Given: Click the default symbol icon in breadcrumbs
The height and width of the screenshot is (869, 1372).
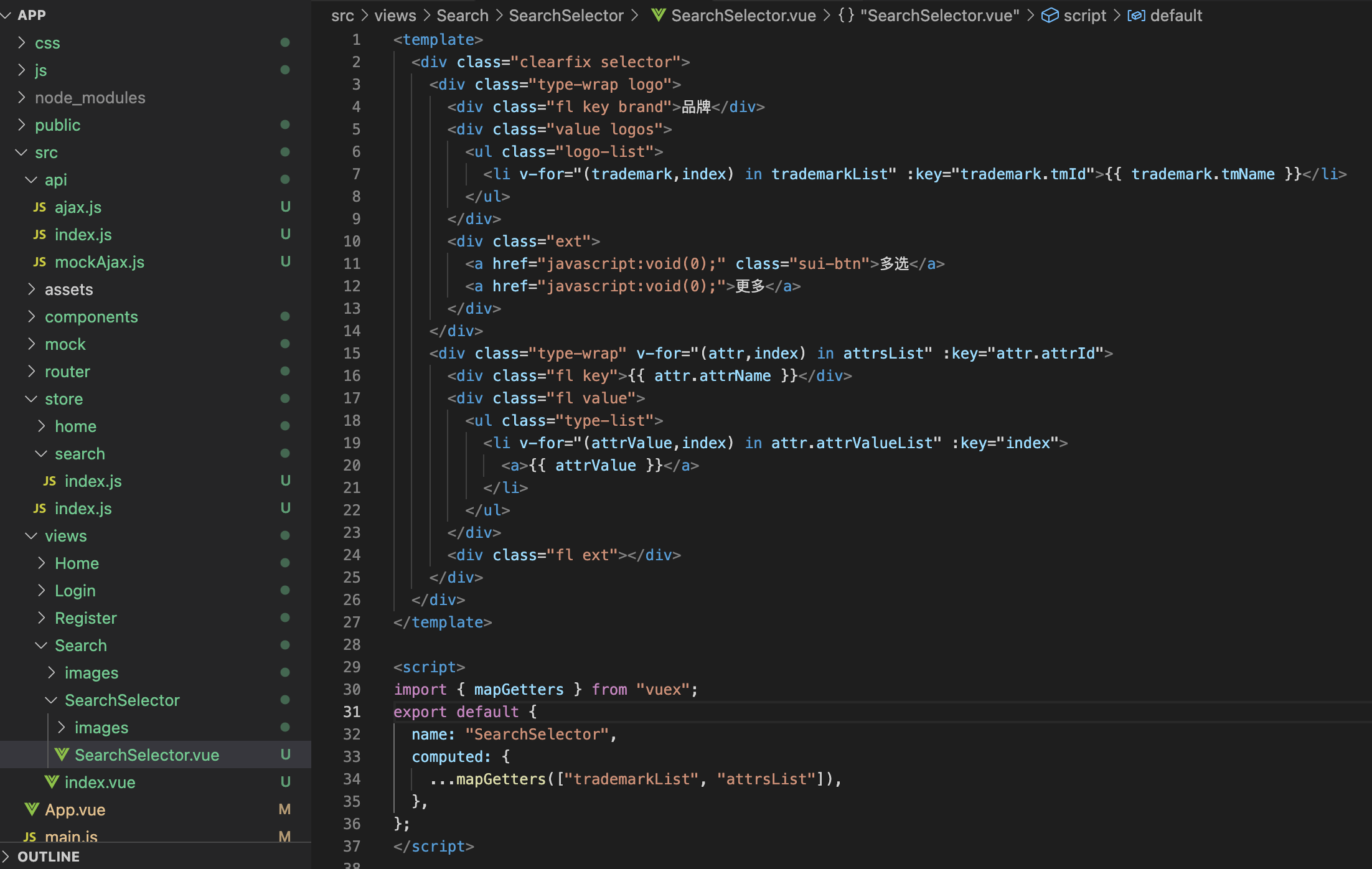Looking at the screenshot, I should pyautogui.click(x=1136, y=15).
